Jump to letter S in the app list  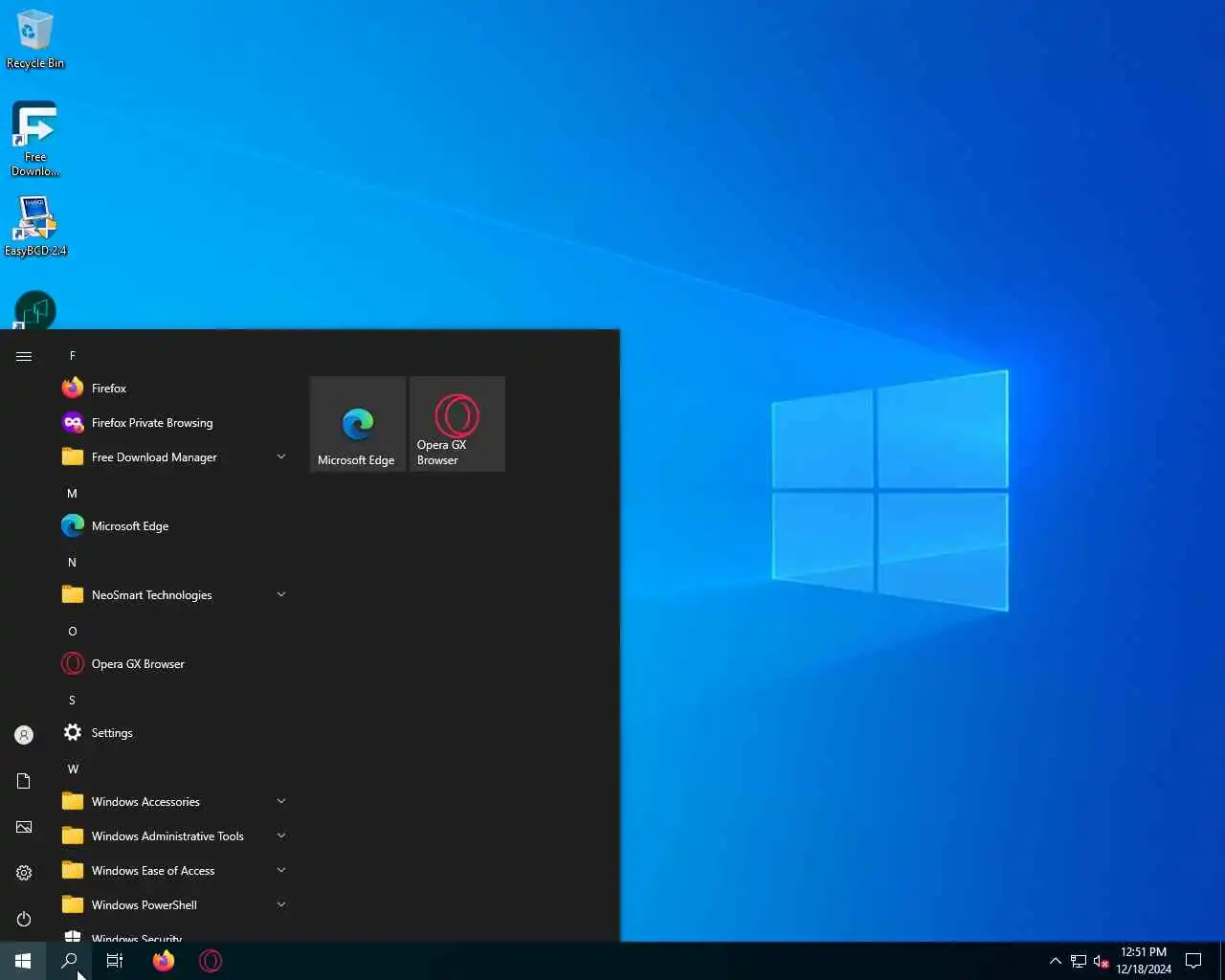pyautogui.click(x=72, y=701)
